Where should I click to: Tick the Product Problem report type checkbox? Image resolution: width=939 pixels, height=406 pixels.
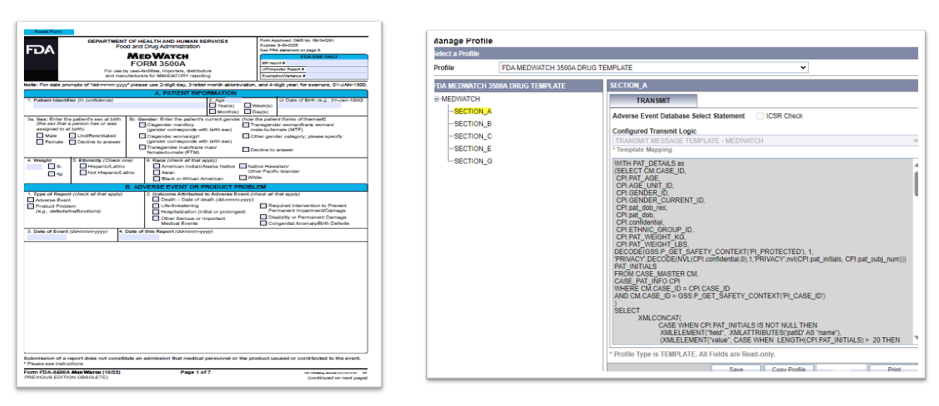tap(31, 206)
